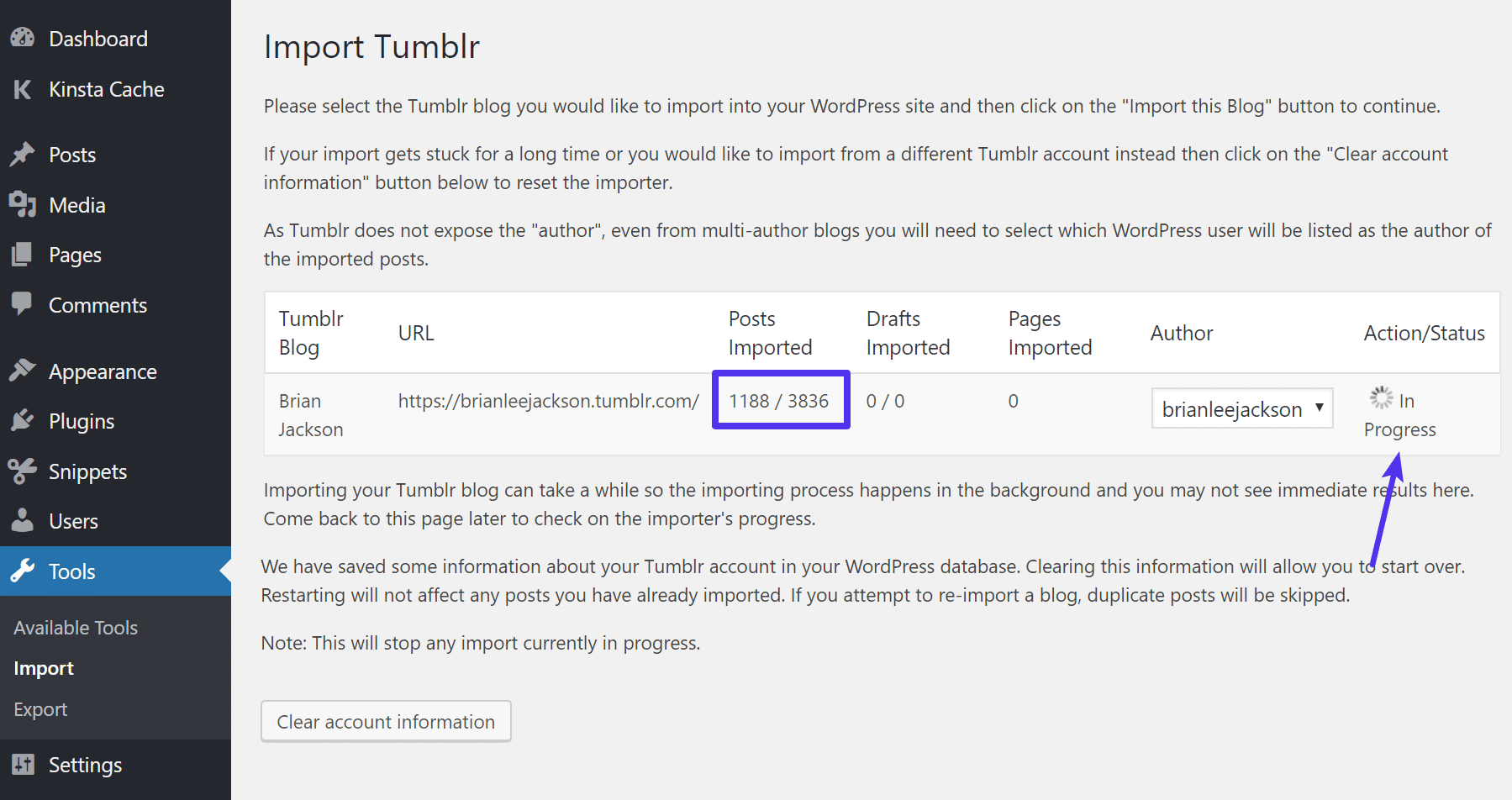
Task: Click the Comments bubble icon
Action: pyautogui.click(x=23, y=304)
